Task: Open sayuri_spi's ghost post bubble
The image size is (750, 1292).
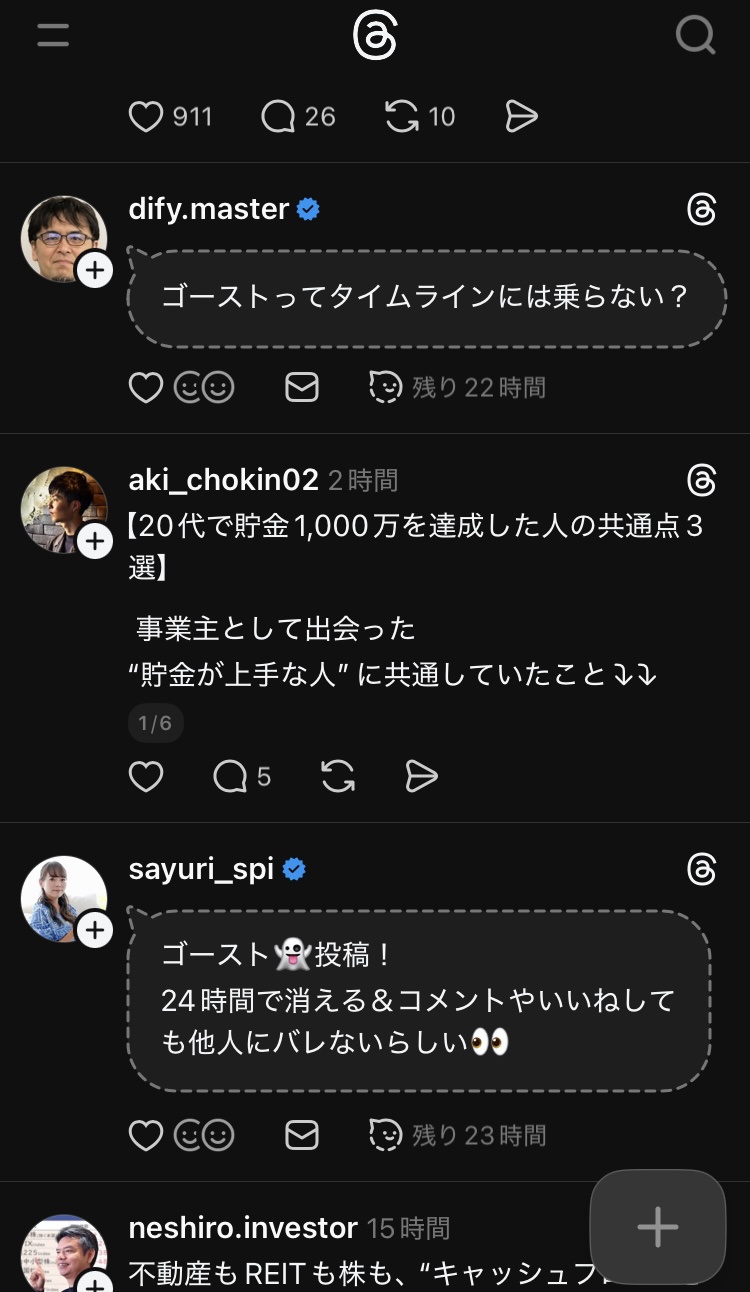Action: [x=419, y=1000]
